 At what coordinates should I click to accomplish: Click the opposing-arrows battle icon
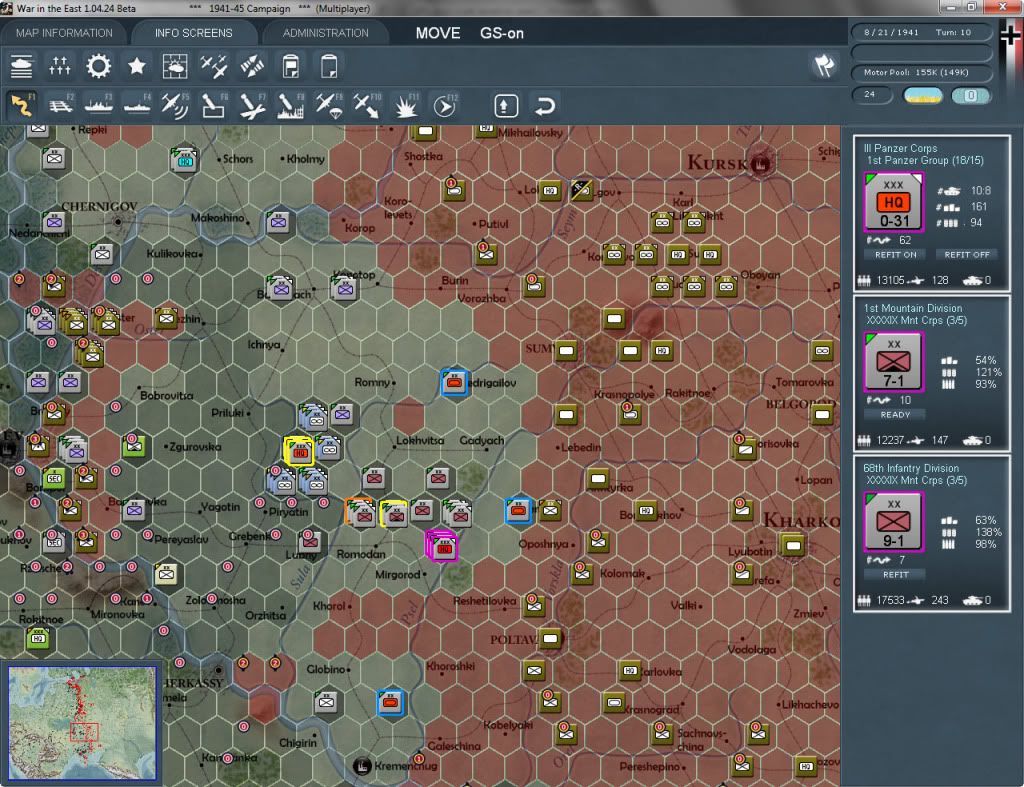pos(252,66)
